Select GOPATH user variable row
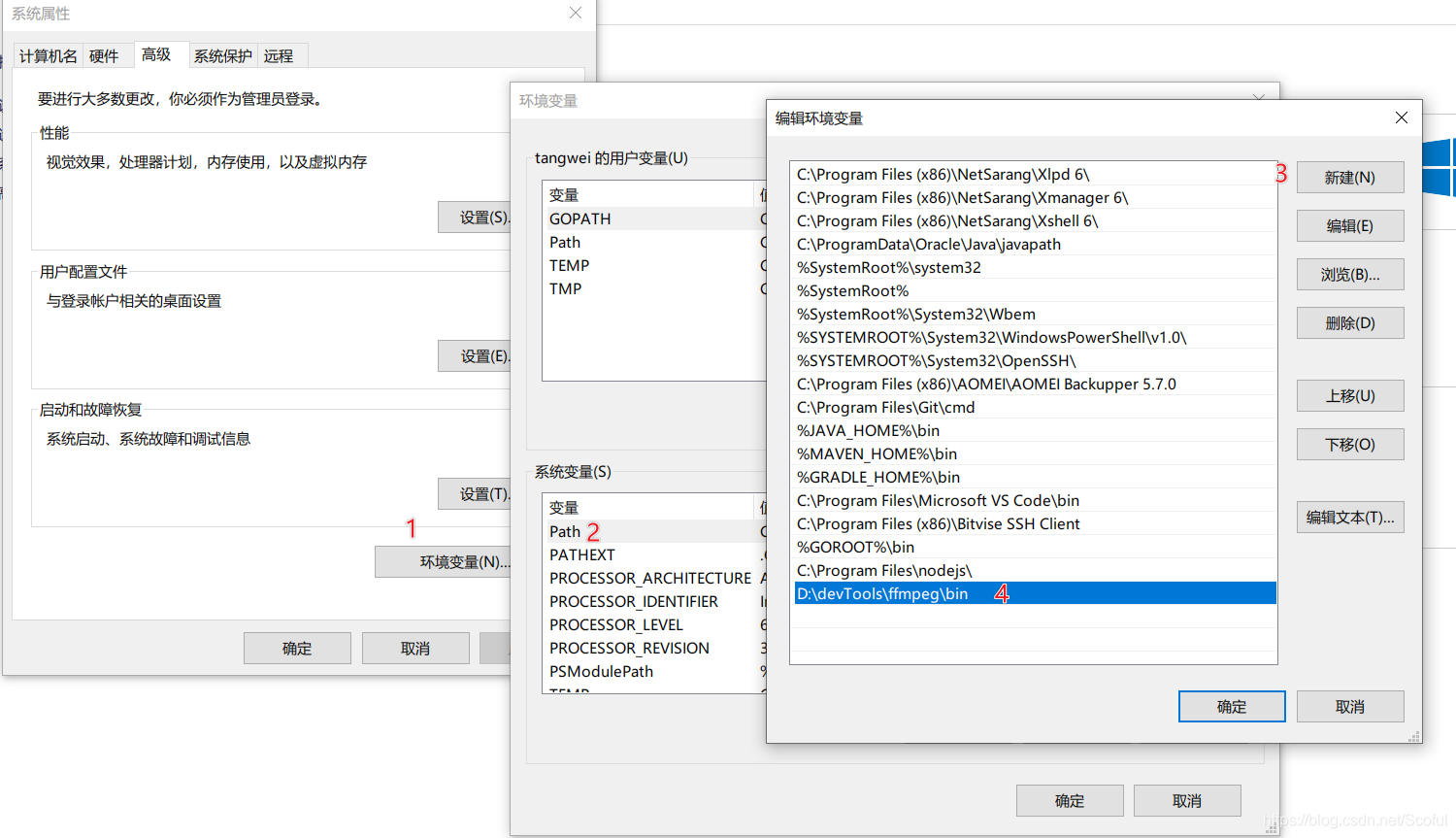Screen dimensions: 1456x838 click(655, 218)
